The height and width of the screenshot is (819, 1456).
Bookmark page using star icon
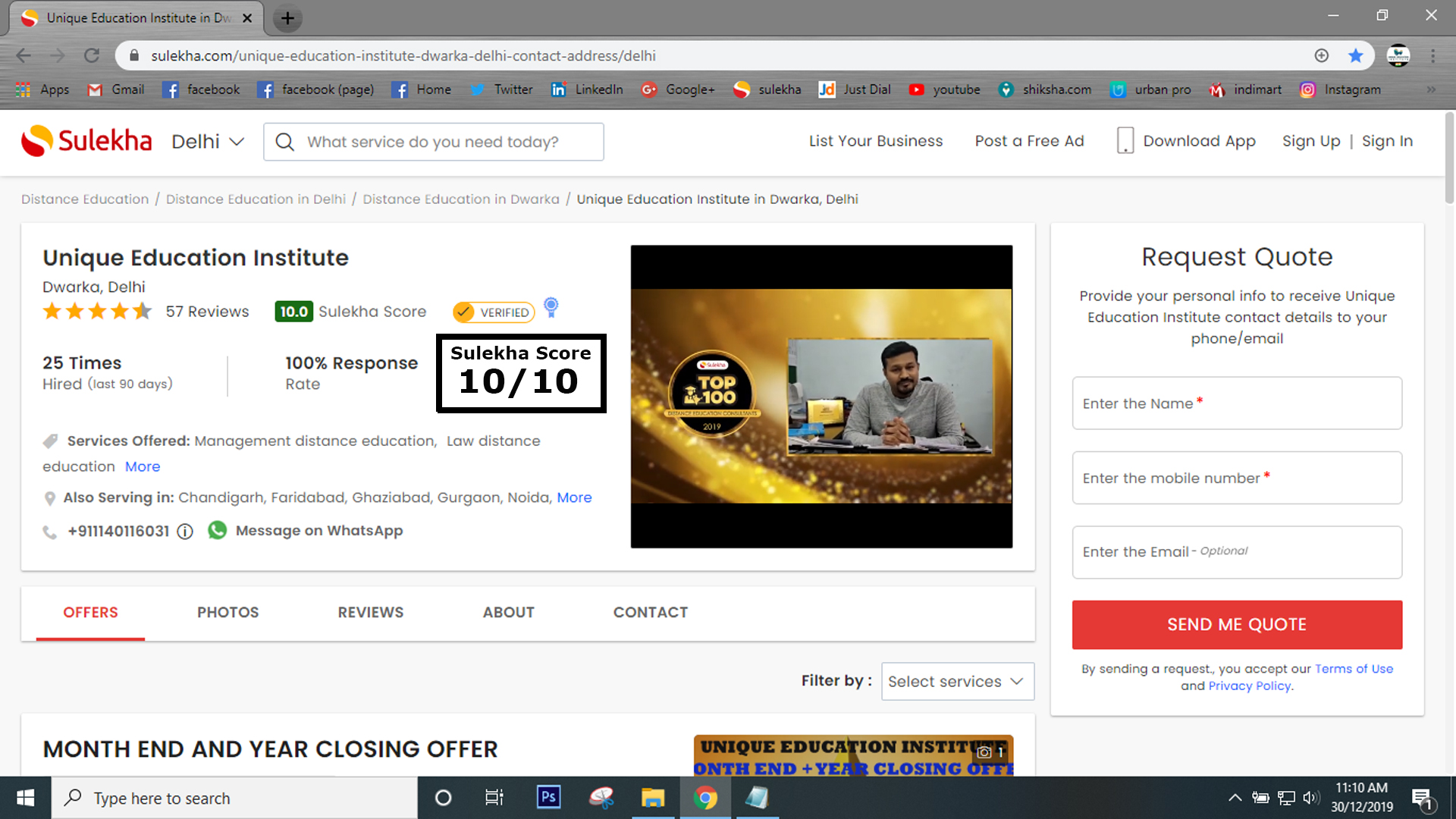[1355, 55]
